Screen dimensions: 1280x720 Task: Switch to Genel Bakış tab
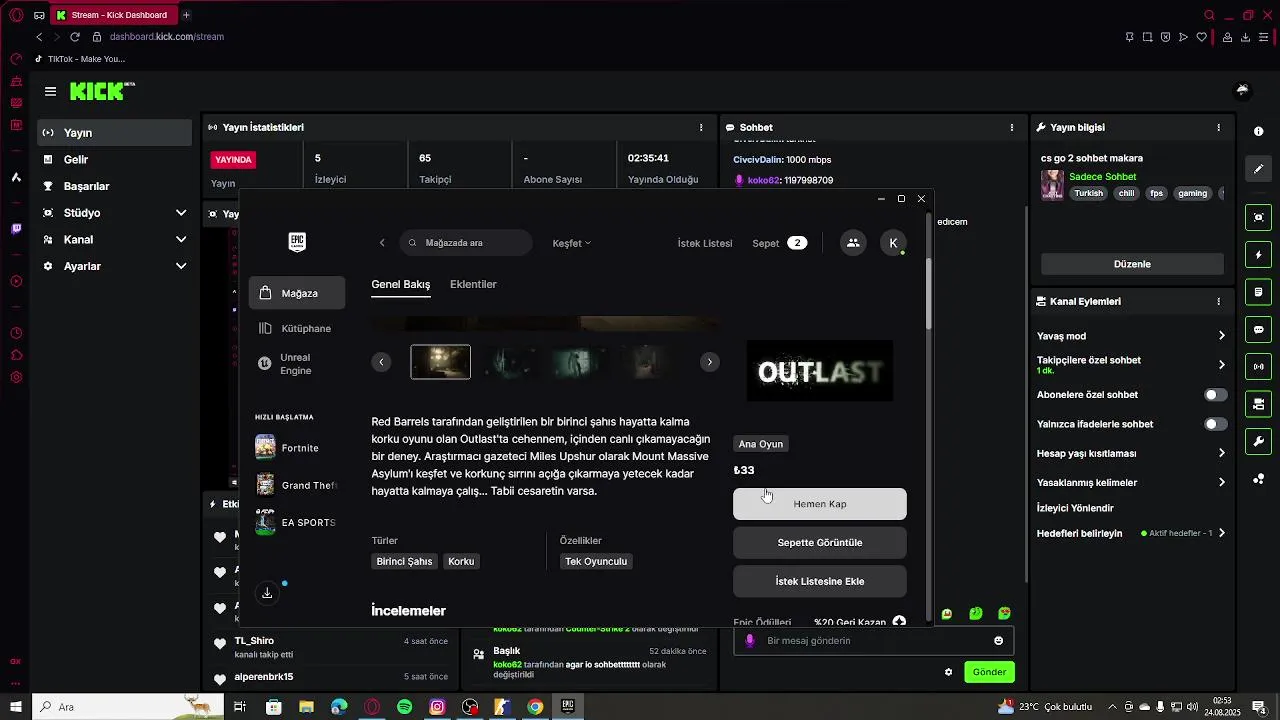[400, 285]
